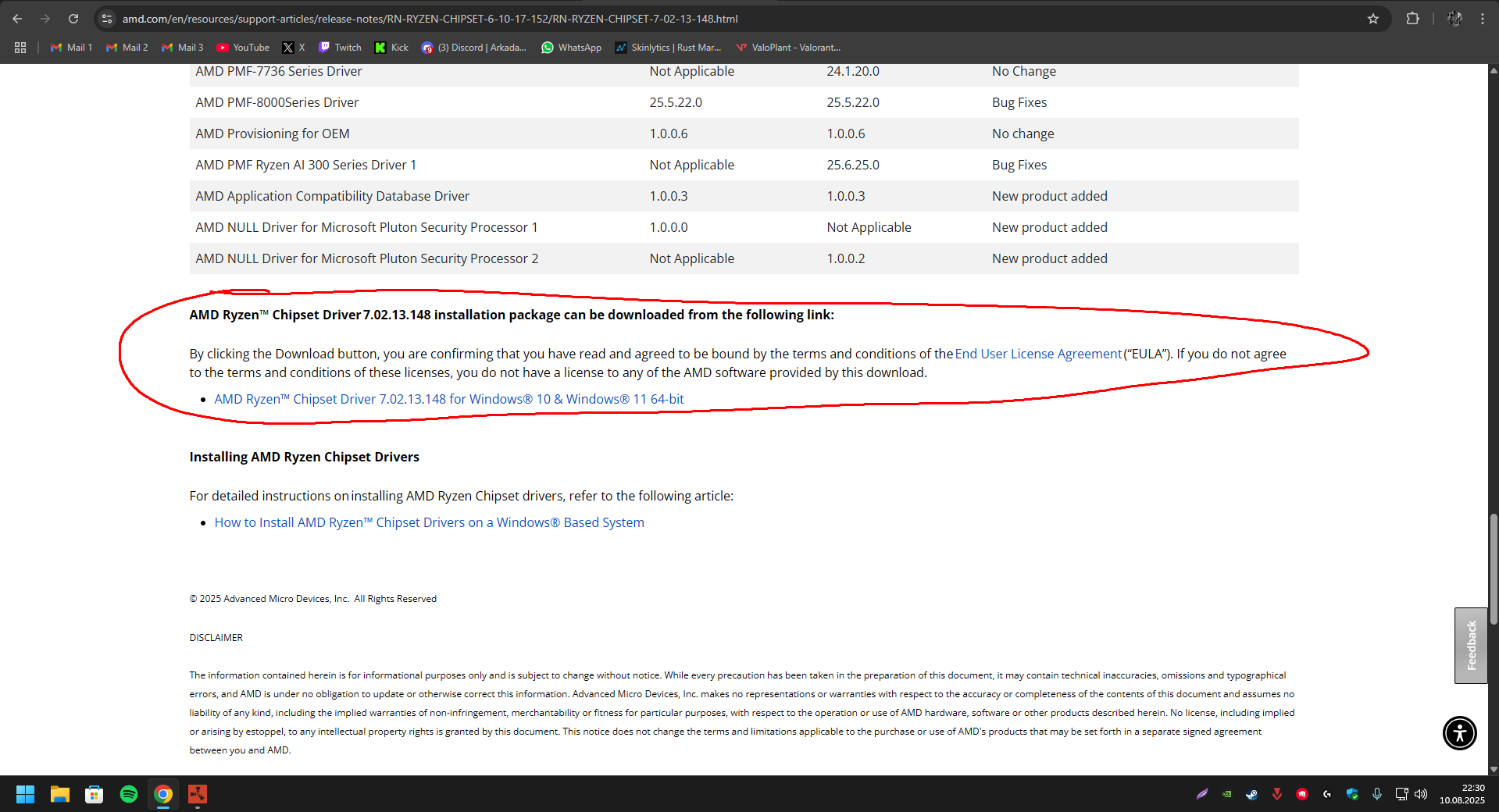Open How to Install Chipset Drivers article
The width and height of the screenshot is (1499, 812).
coord(430,522)
